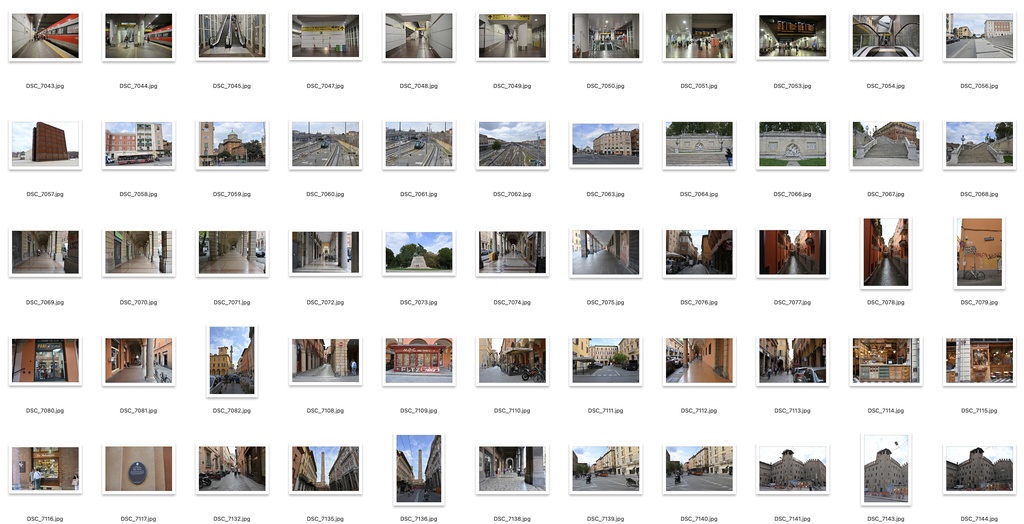The height and width of the screenshot is (524, 1024).
Task: Select the DSC_7144.jpg thumbnail
Action: click(x=979, y=469)
